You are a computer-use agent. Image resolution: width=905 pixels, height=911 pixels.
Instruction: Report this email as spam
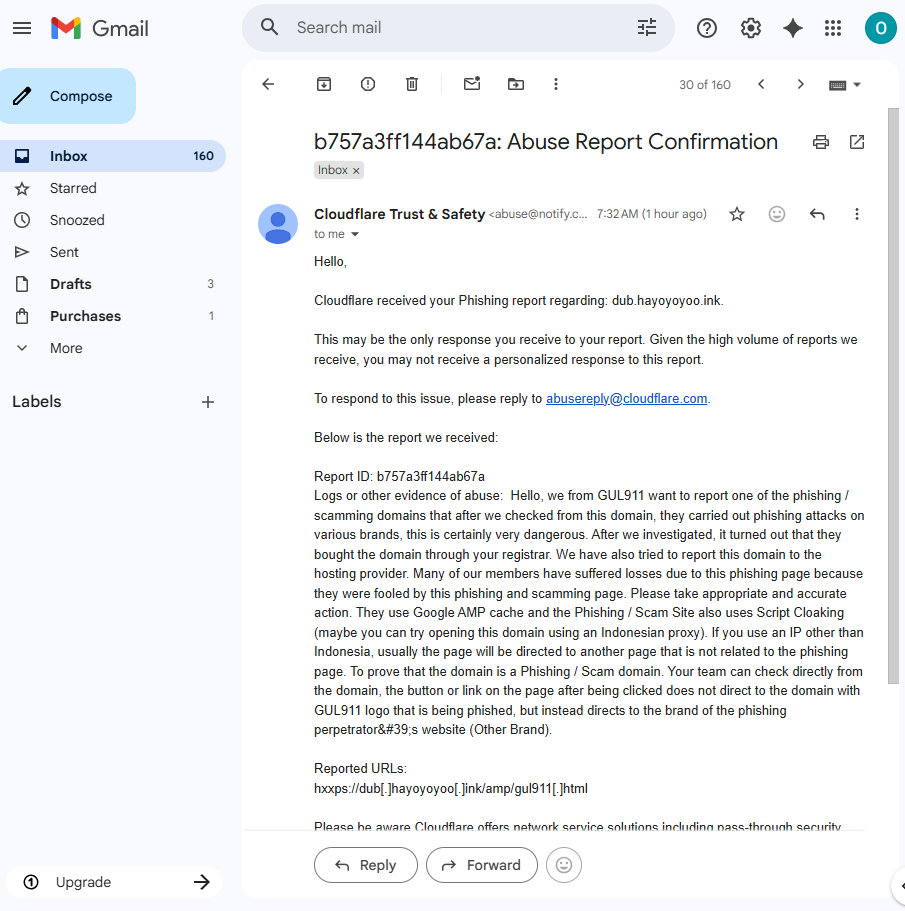tap(368, 84)
